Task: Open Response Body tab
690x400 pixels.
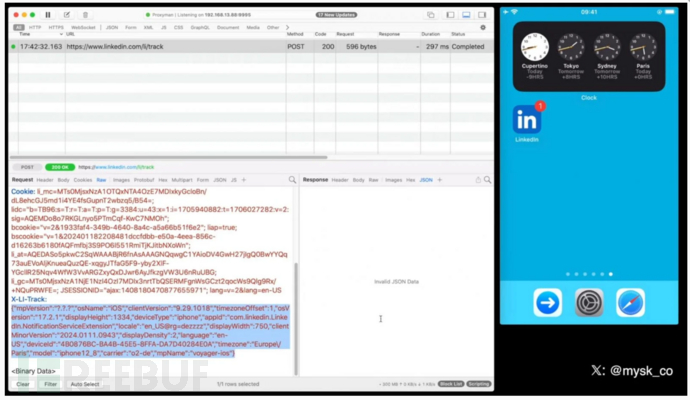Action: tap(358, 180)
